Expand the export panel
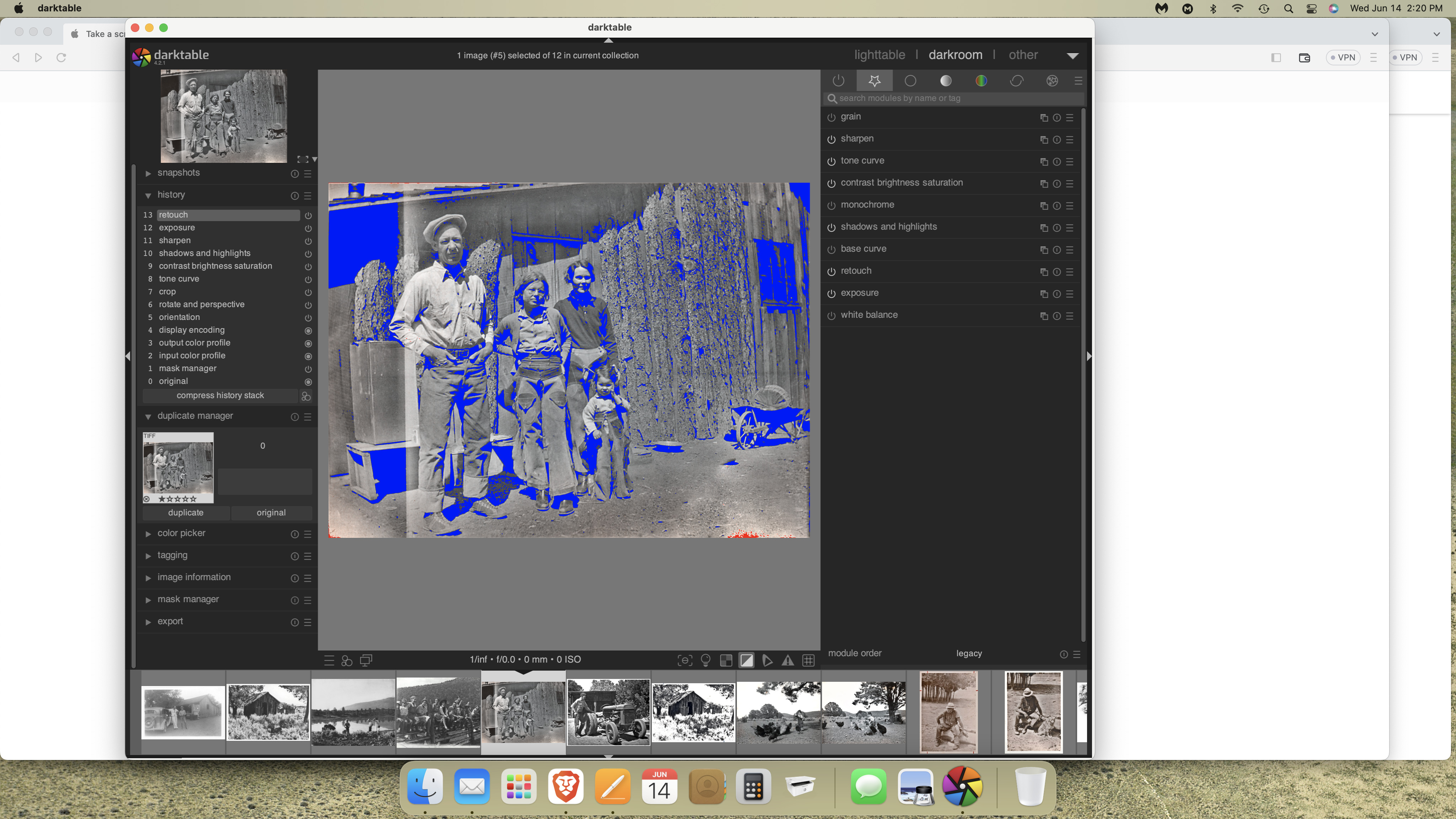The image size is (1456, 819). click(170, 621)
